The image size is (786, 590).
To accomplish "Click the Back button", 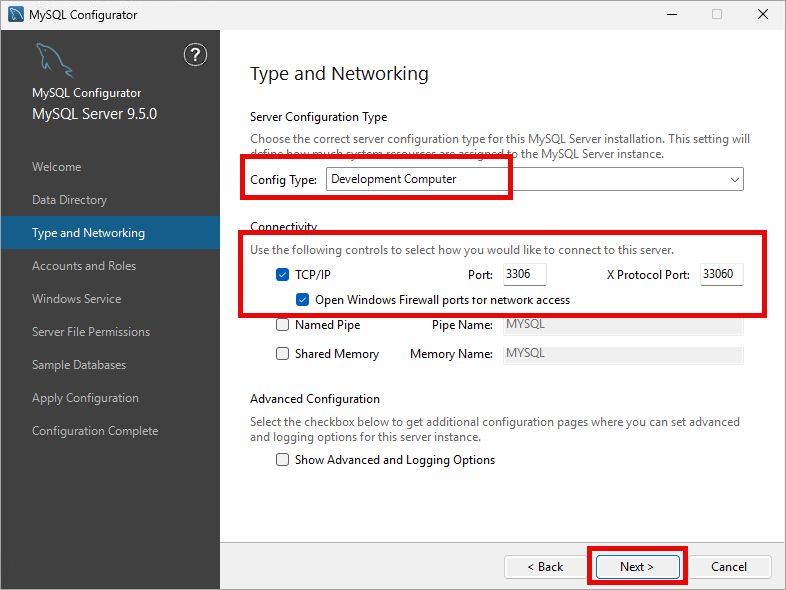I will pos(545,566).
